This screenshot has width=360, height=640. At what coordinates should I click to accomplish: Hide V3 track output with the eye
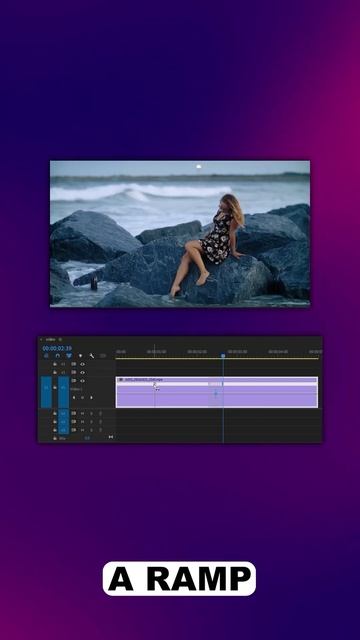[82, 364]
